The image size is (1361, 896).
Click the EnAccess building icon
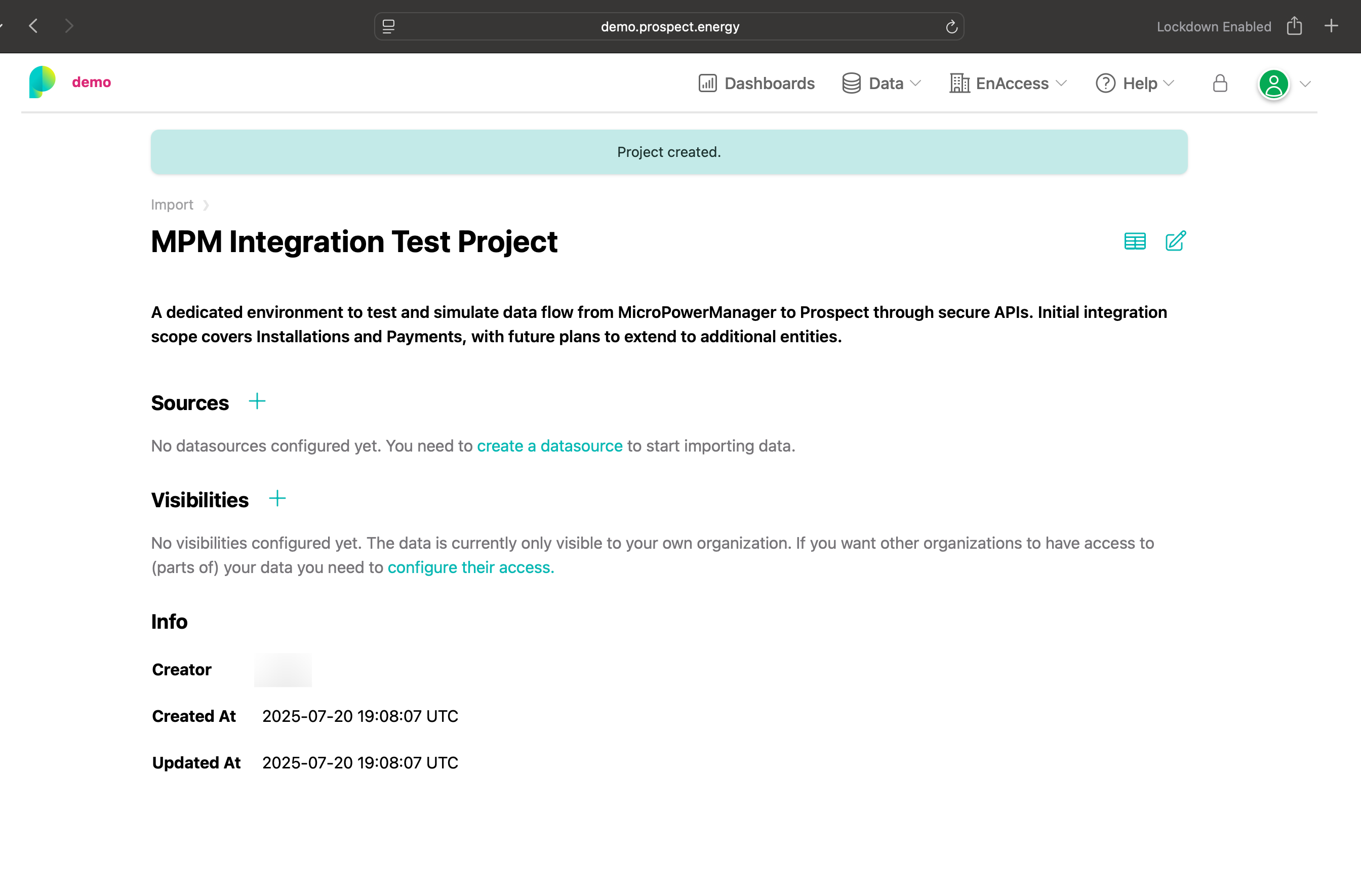[x=958, y=83]
